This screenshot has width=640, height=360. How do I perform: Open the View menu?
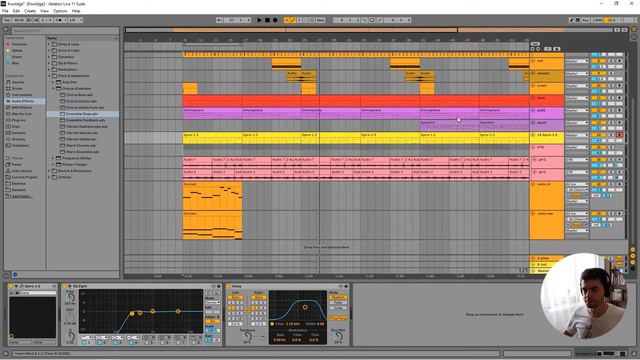click(x=44, y=11)
